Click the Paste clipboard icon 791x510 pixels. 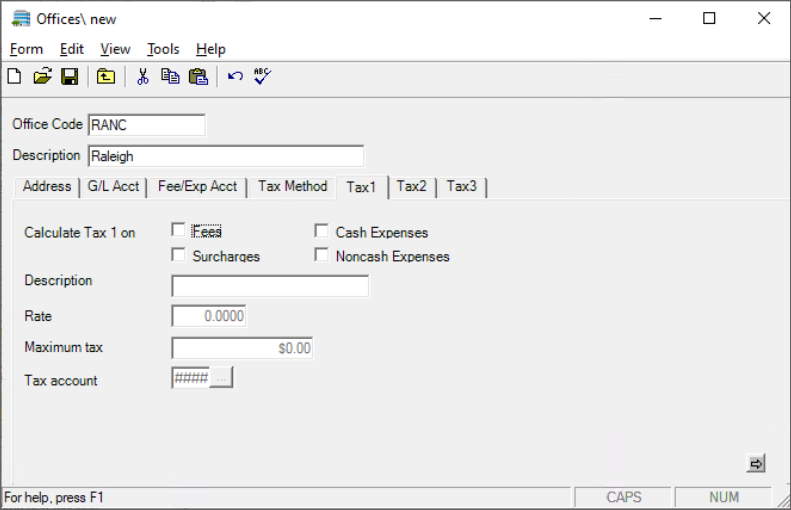coord(198,77)
